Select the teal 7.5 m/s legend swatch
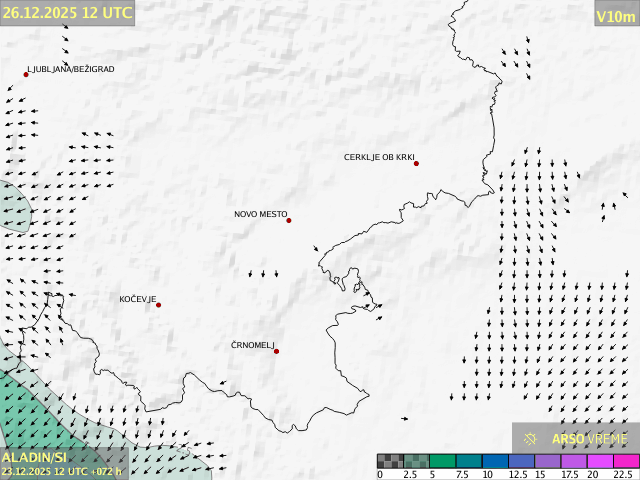Viewport: 640px width, 480px height. (468, 461)
